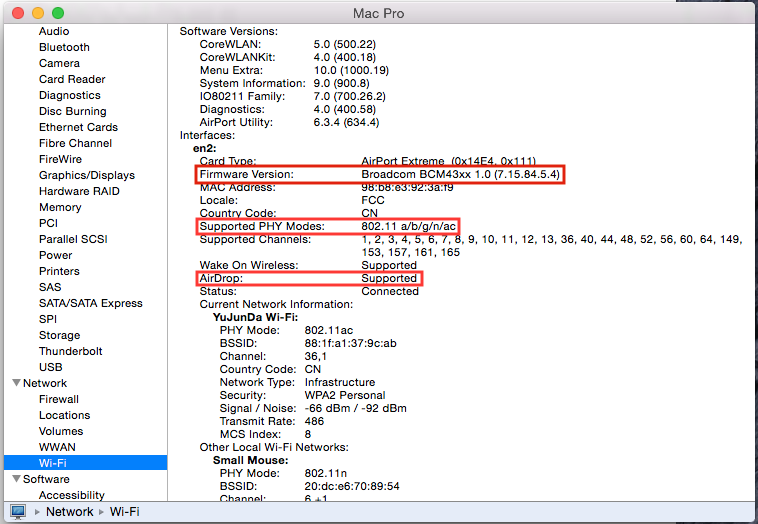
Task: Open Memory in the sidebar
Action: click(x=60, y=207)
